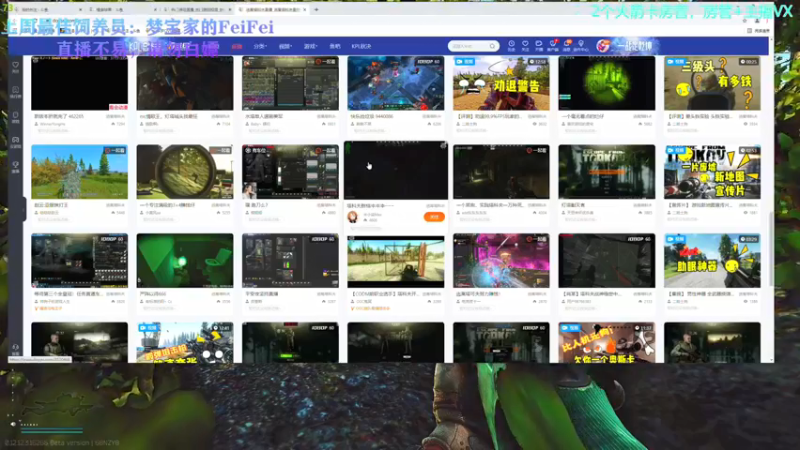Switch to the third browser tab
Screen dimensions: 800x450
point(196,10)
